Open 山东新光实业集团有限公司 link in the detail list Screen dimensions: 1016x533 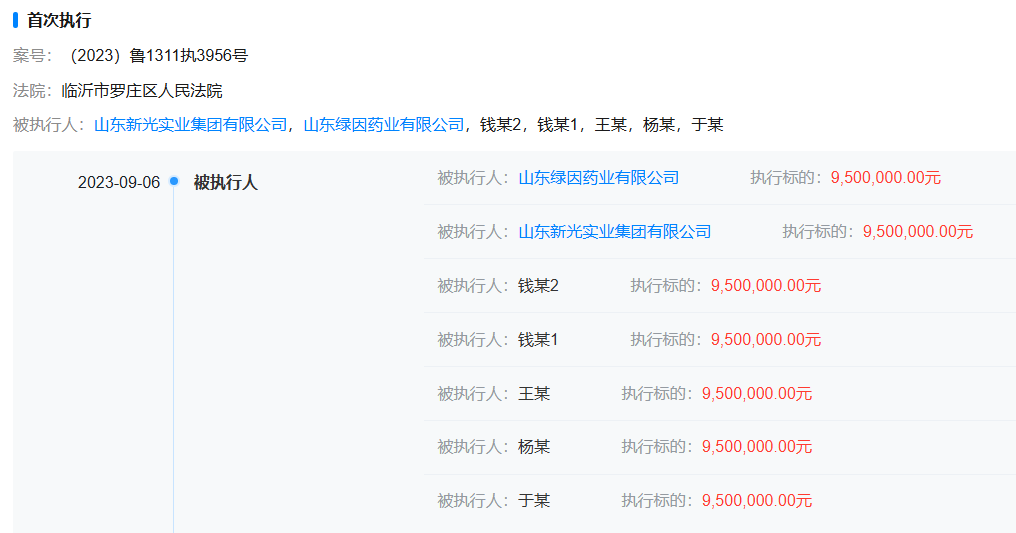[x=615, y=232]
